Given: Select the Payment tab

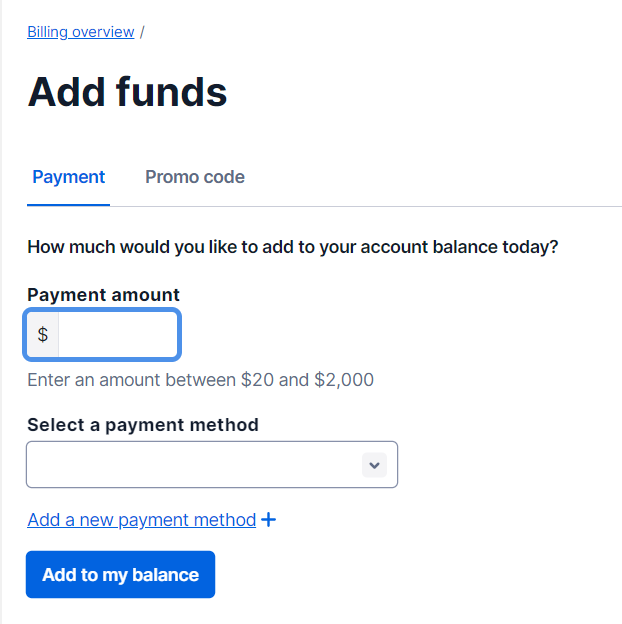Looking at the screenshot, I should (68, 177).
